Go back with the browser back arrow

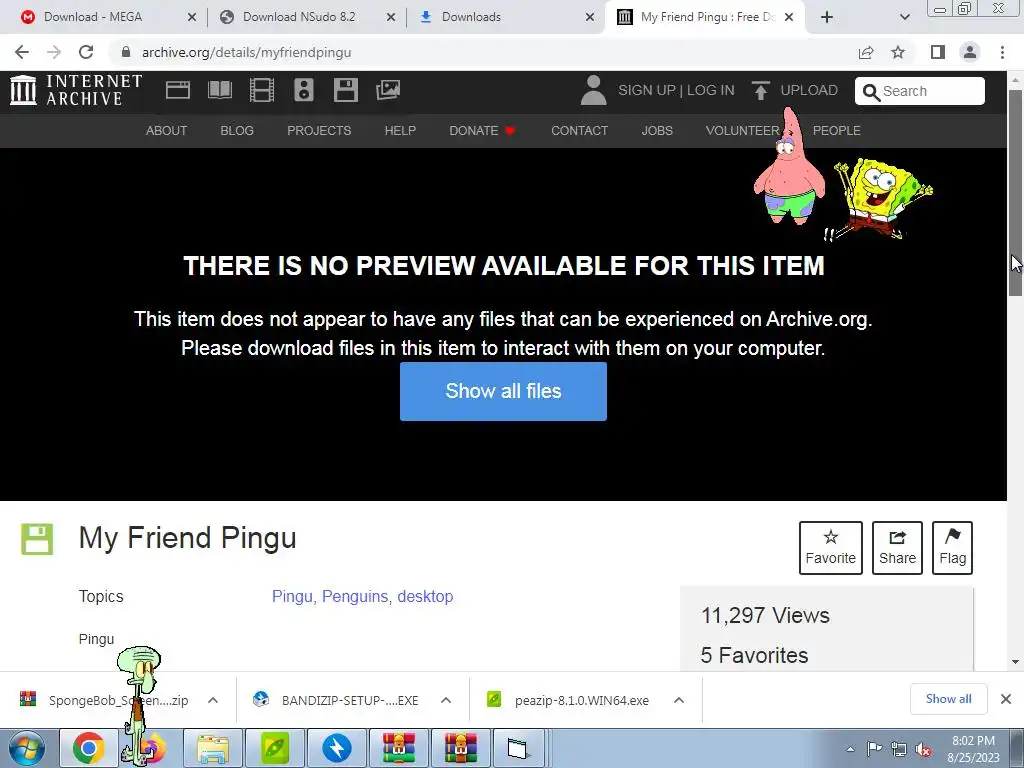pos(22,52)
